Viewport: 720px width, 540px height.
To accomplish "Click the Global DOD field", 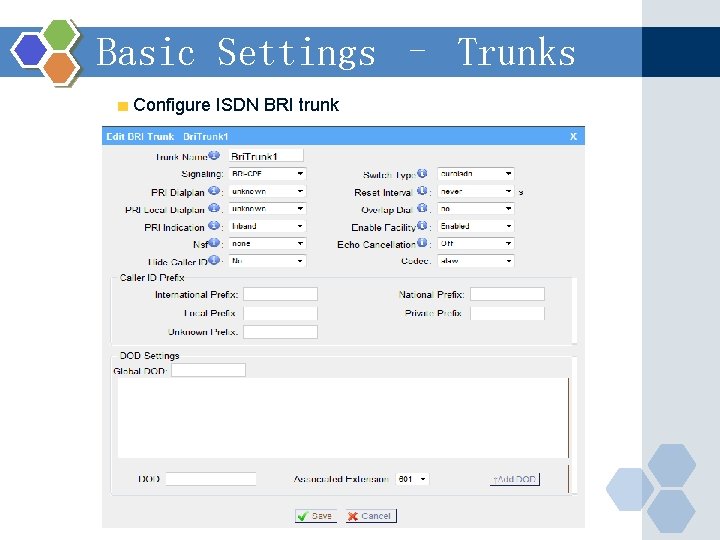I will tap(208, 370).
